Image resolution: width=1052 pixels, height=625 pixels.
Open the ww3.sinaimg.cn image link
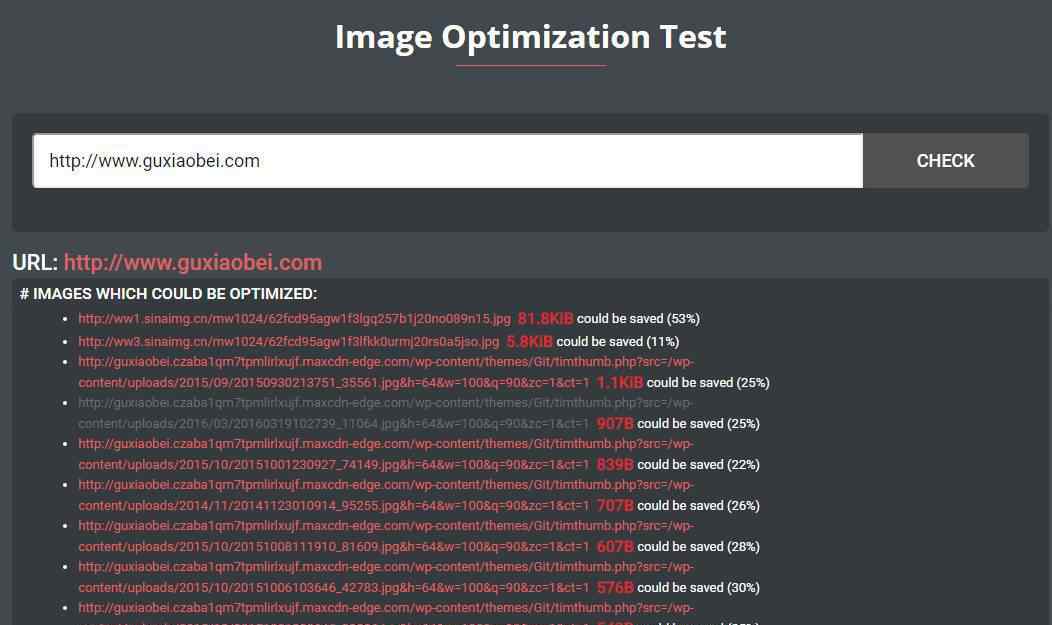288,342
